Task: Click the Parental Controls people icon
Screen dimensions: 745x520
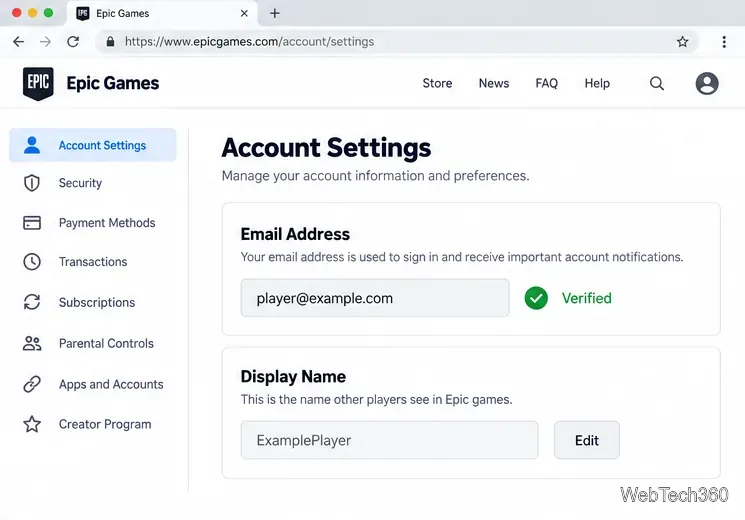Action: coord(32,343)
